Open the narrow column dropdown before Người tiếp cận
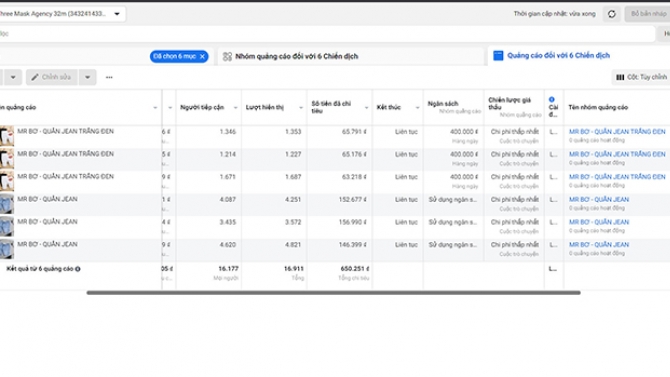This screenshot has width=670, height=377. click(x=170, y=108)
